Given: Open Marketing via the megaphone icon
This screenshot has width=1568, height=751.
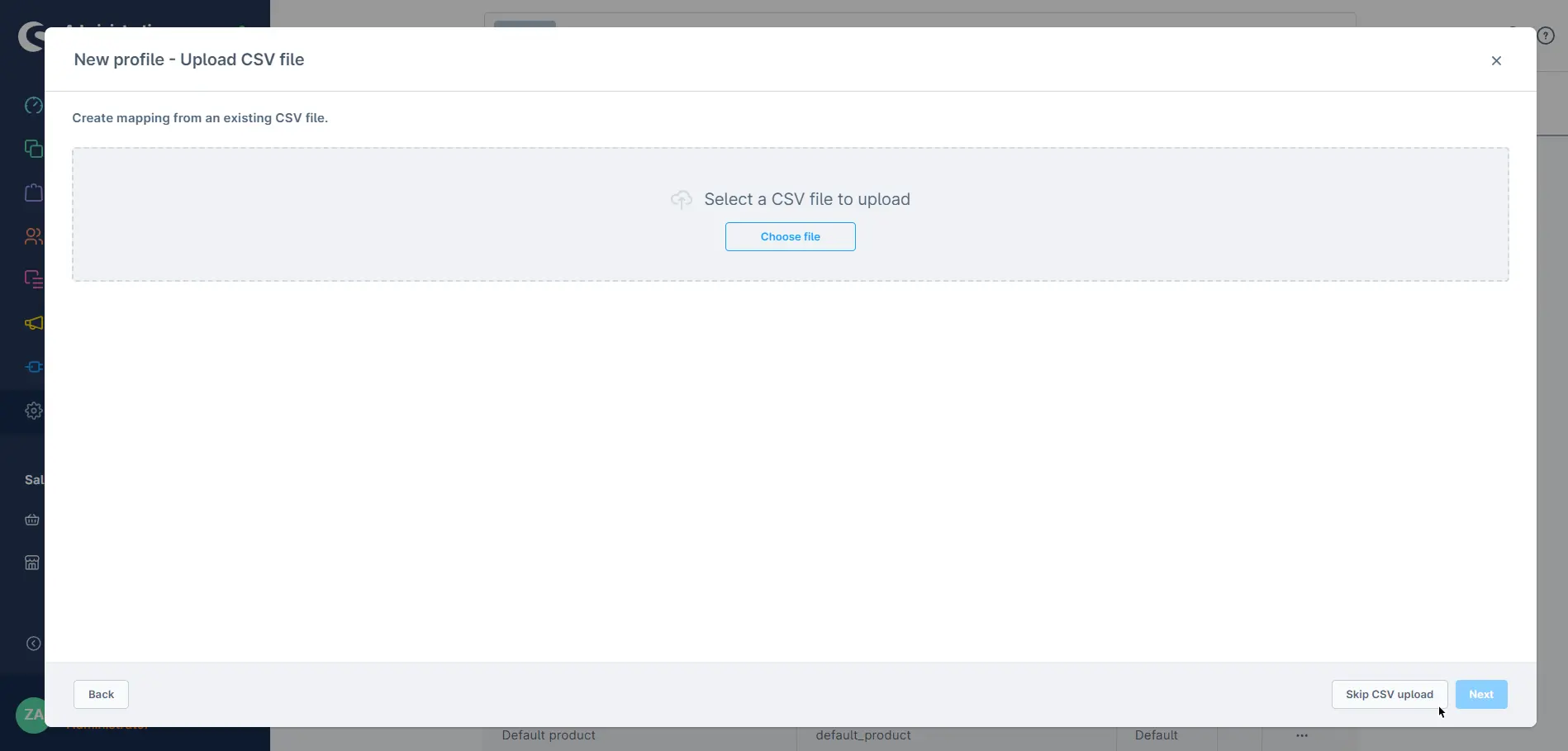Looking at the screenshot, I should [33, 323].
